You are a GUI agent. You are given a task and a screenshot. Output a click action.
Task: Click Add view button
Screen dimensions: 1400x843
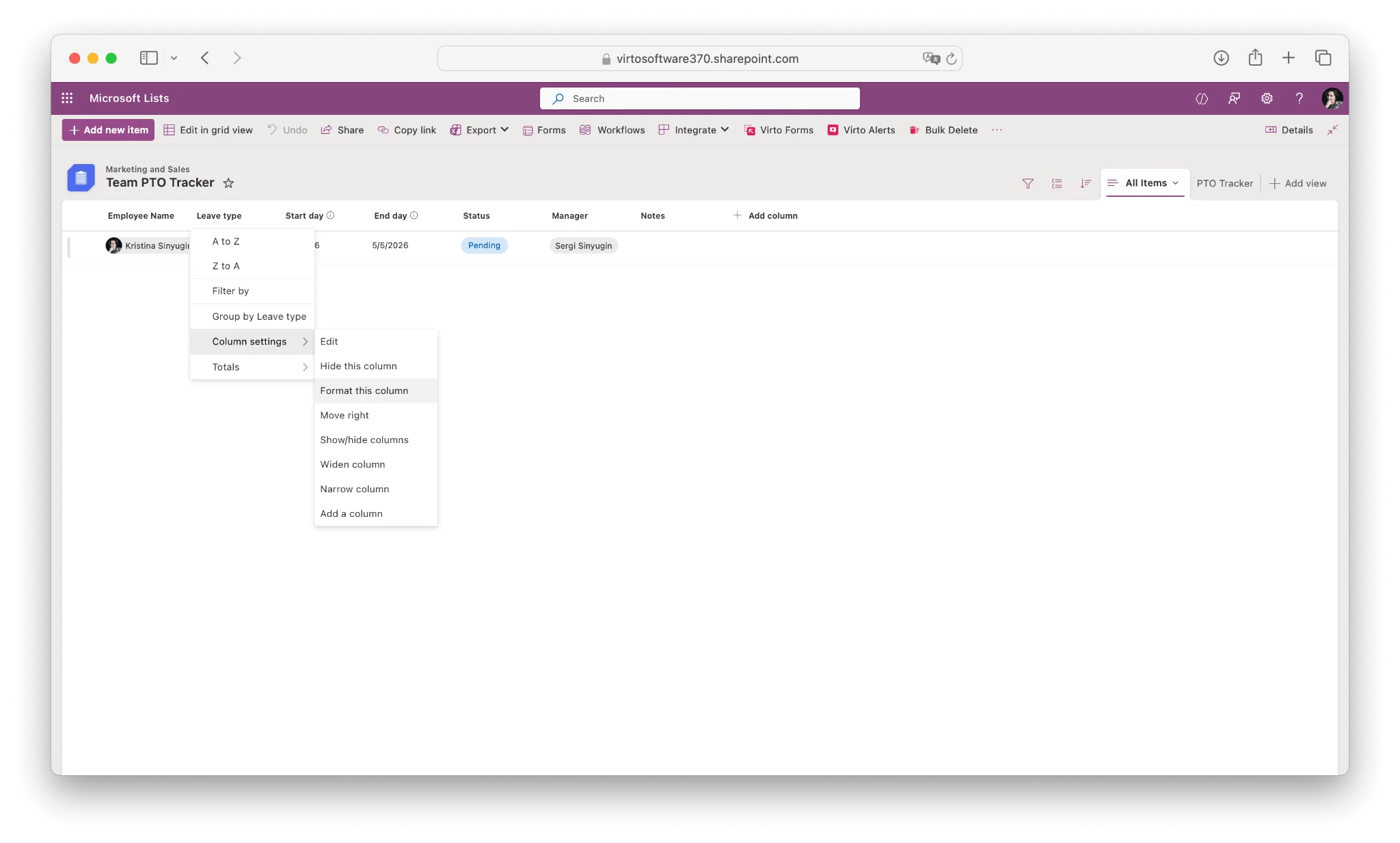click(1297, 183)
